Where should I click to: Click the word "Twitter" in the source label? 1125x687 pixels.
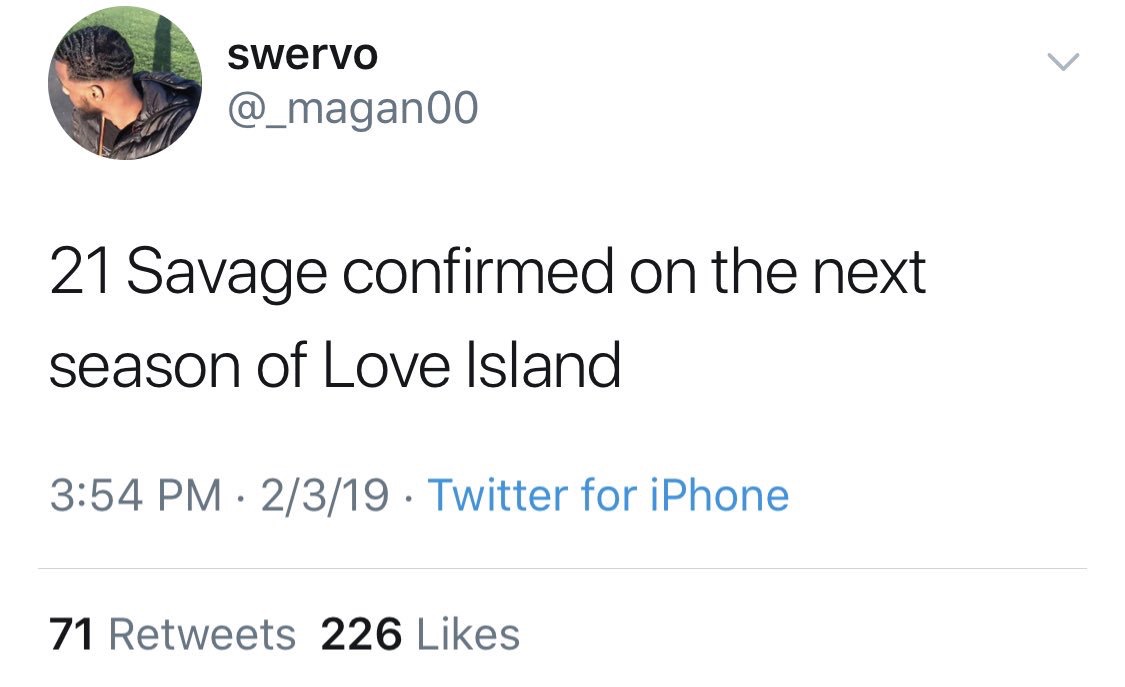click(493, 495)
